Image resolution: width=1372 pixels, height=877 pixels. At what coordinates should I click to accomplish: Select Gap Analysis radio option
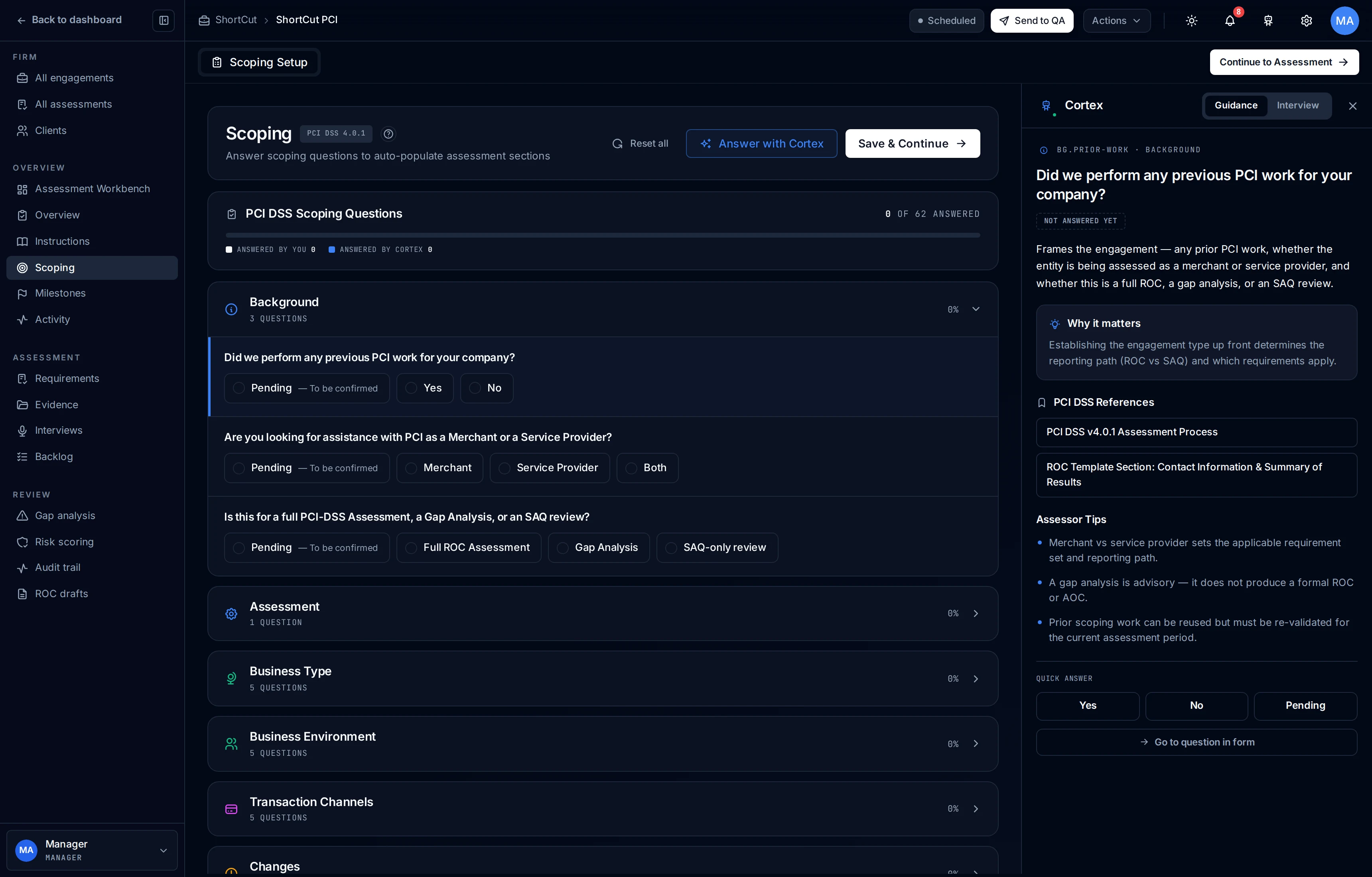[x=598, y=547]
